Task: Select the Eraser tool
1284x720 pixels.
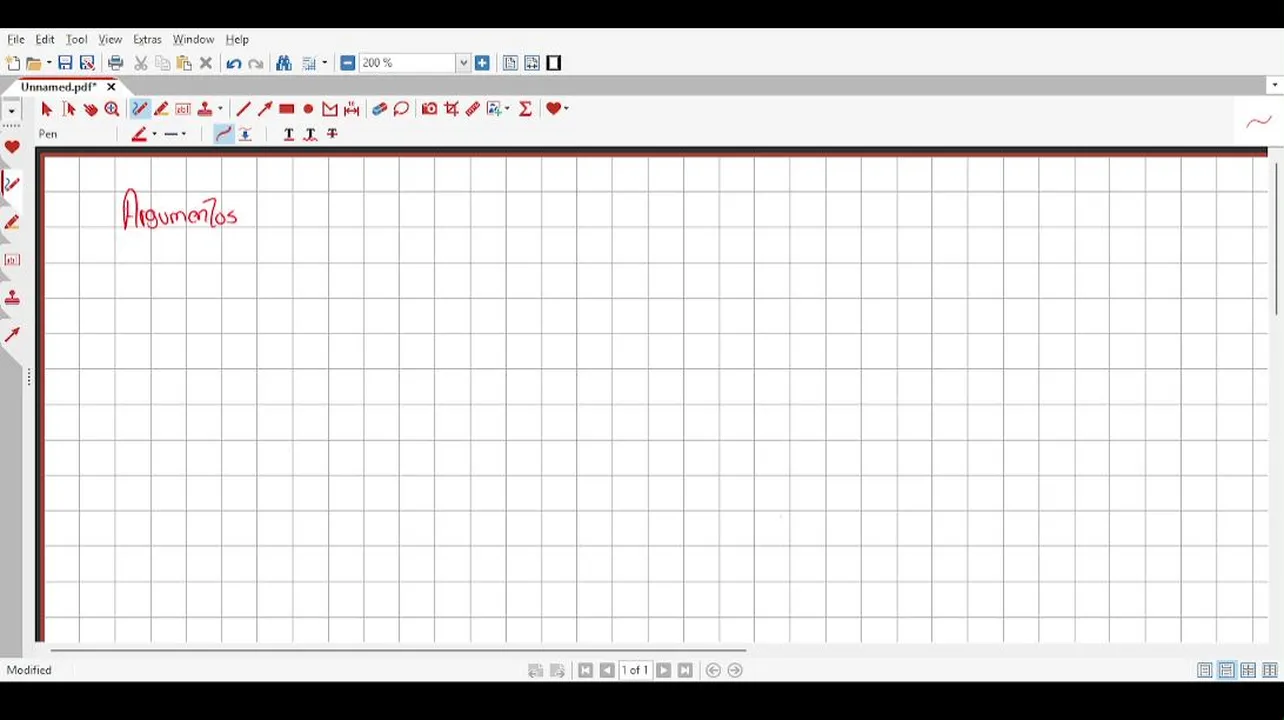Action: 379,109
